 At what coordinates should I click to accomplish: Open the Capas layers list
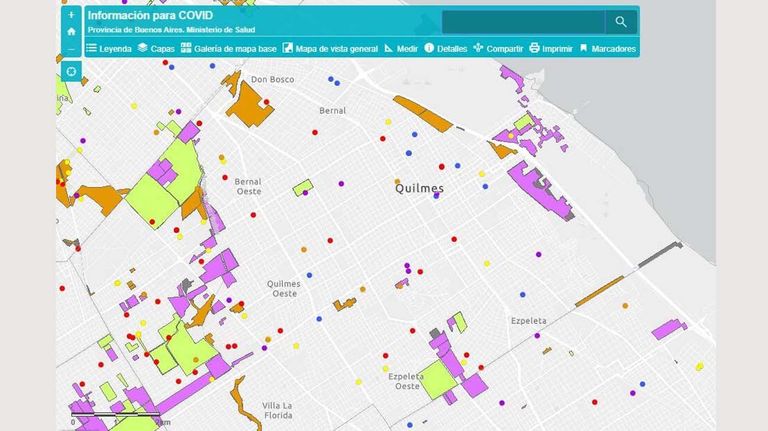click(x=156, y=48)
